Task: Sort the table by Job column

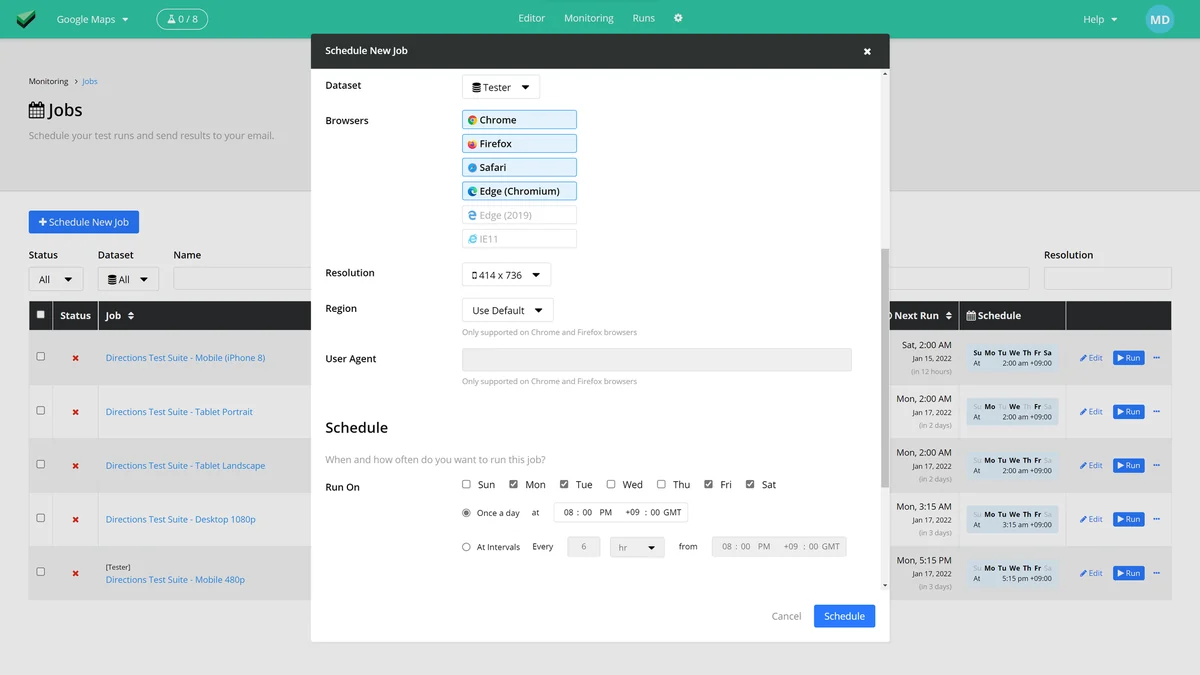Action: click(120, 316)
